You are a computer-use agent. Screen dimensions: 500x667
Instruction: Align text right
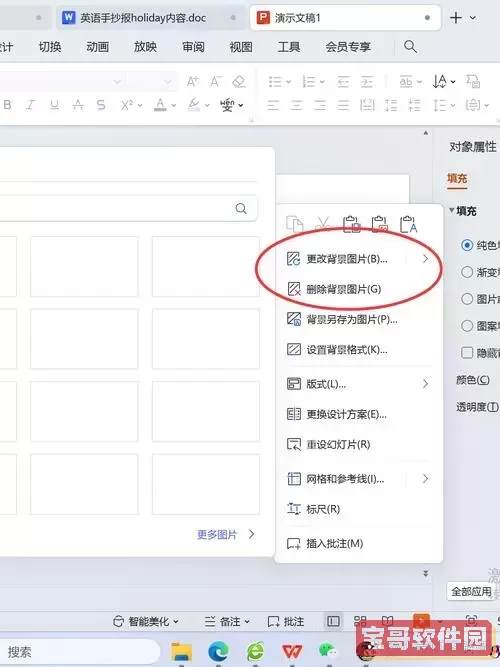(320, 105)
